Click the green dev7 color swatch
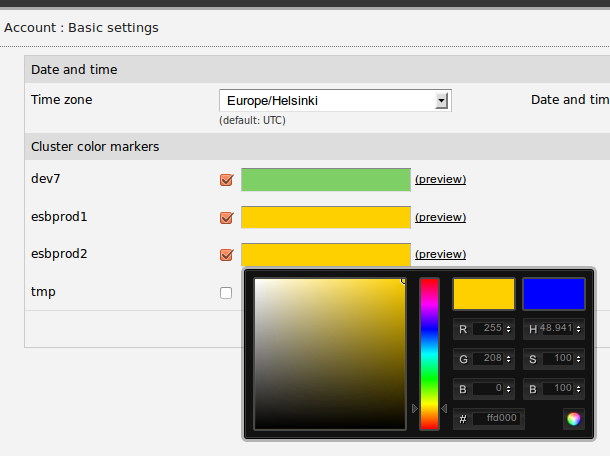Image resolution: width=610 pixels, height=456 pixels. (x=325, y=180)
